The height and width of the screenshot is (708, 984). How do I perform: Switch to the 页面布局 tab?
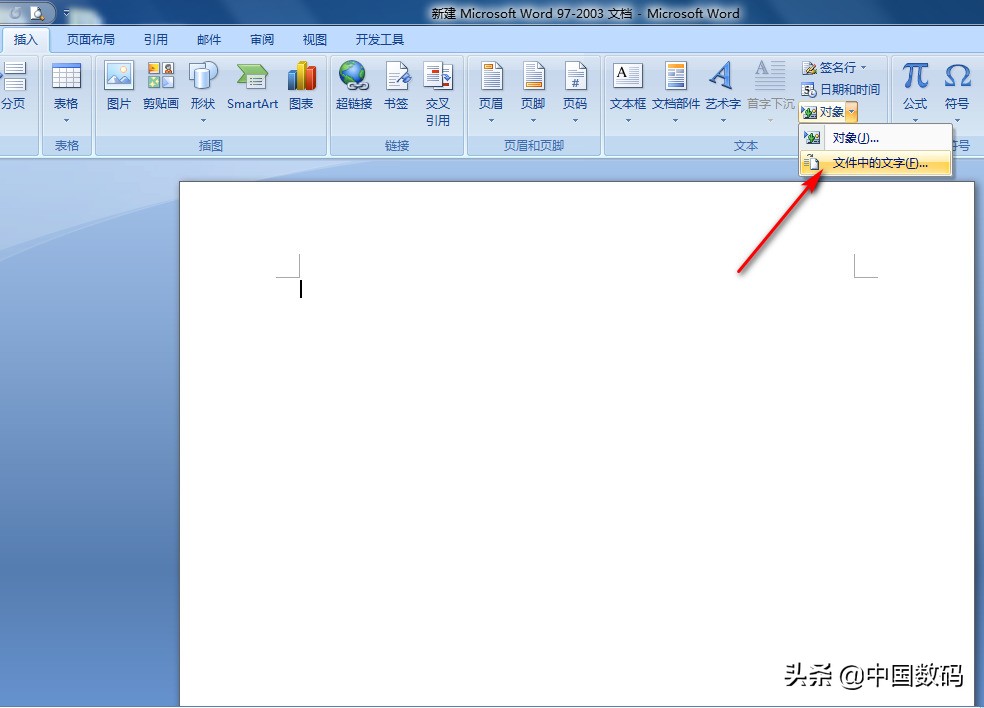tap(90, 40)
